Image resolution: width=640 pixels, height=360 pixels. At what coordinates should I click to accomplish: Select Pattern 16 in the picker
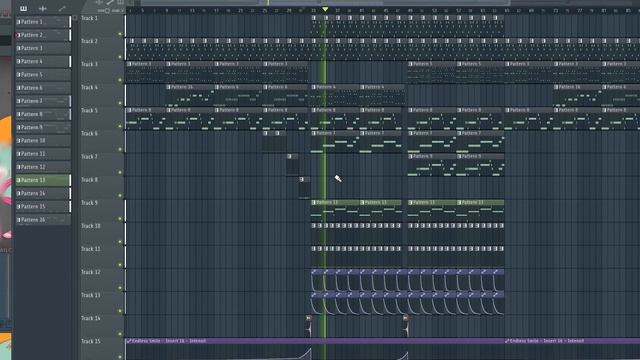pos(43,220)
